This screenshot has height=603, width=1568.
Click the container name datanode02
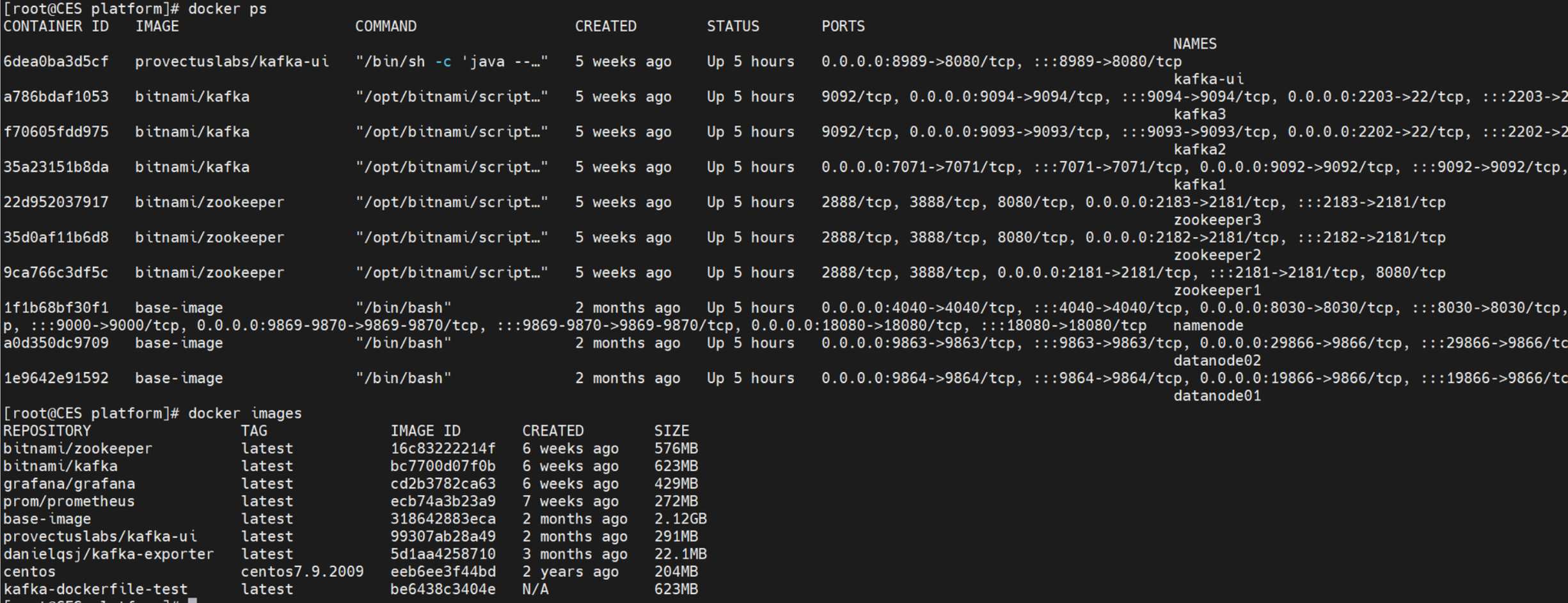coord(1217,361)
